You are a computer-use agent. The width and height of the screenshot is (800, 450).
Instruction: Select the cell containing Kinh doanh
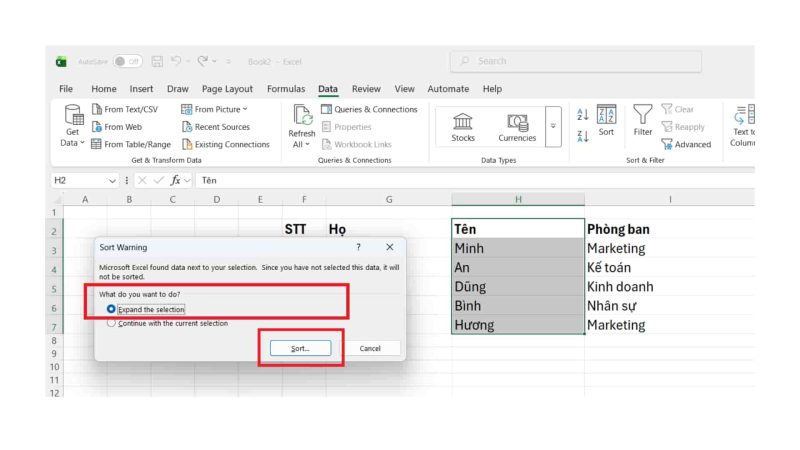(669, 287)
